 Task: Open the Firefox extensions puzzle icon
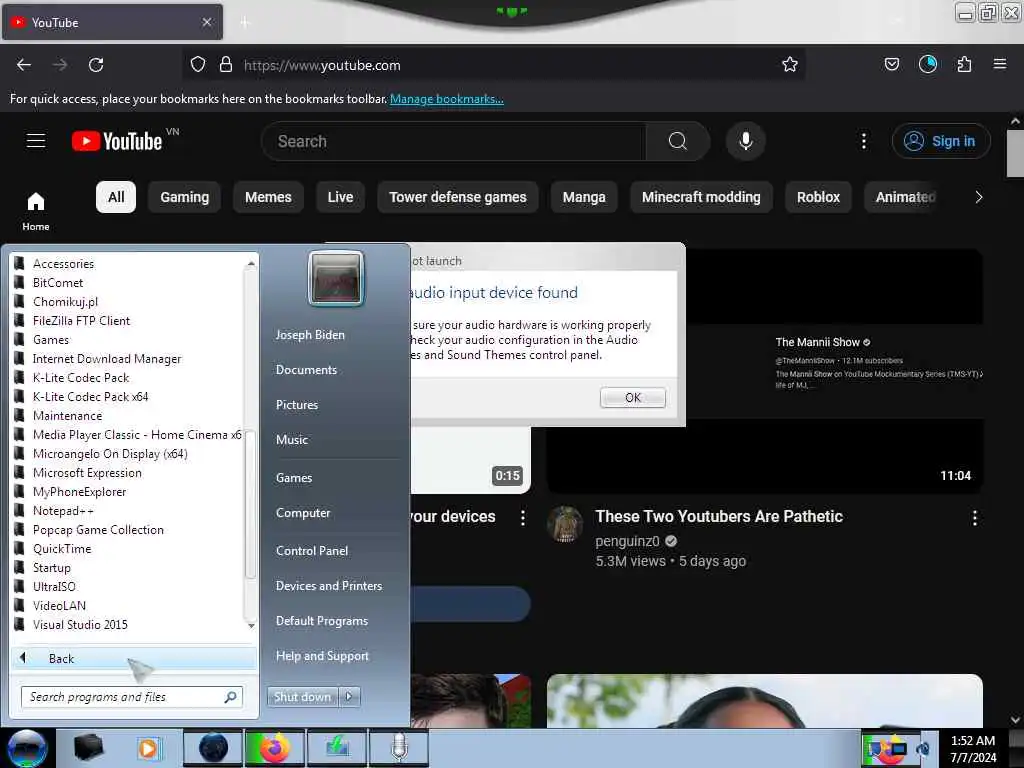(x=964, y=64)
